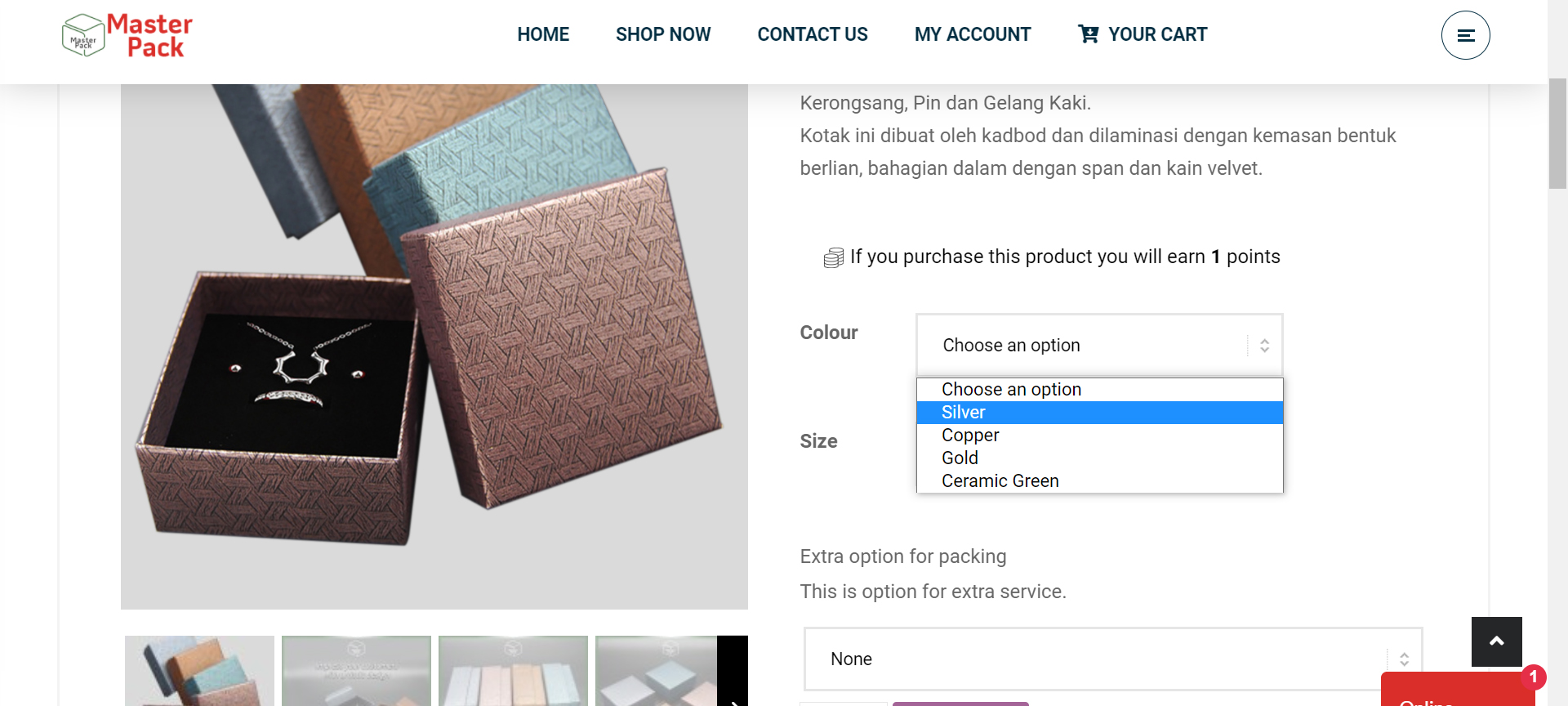This screenshot has height=706, width=1568.
Task: Open the circular hamburger menu
Action: point(1466,35)
